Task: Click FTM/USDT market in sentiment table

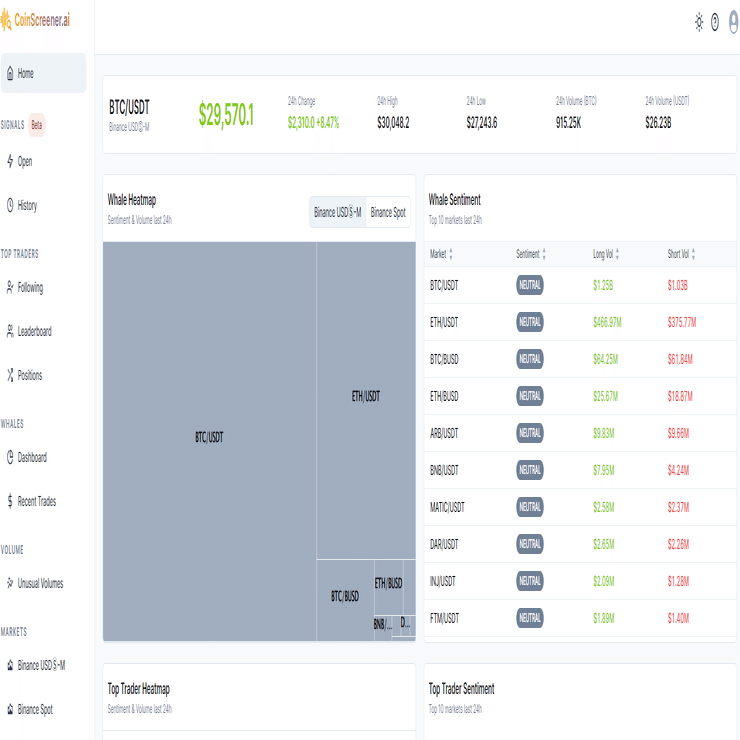Action: tap(444, 618)
